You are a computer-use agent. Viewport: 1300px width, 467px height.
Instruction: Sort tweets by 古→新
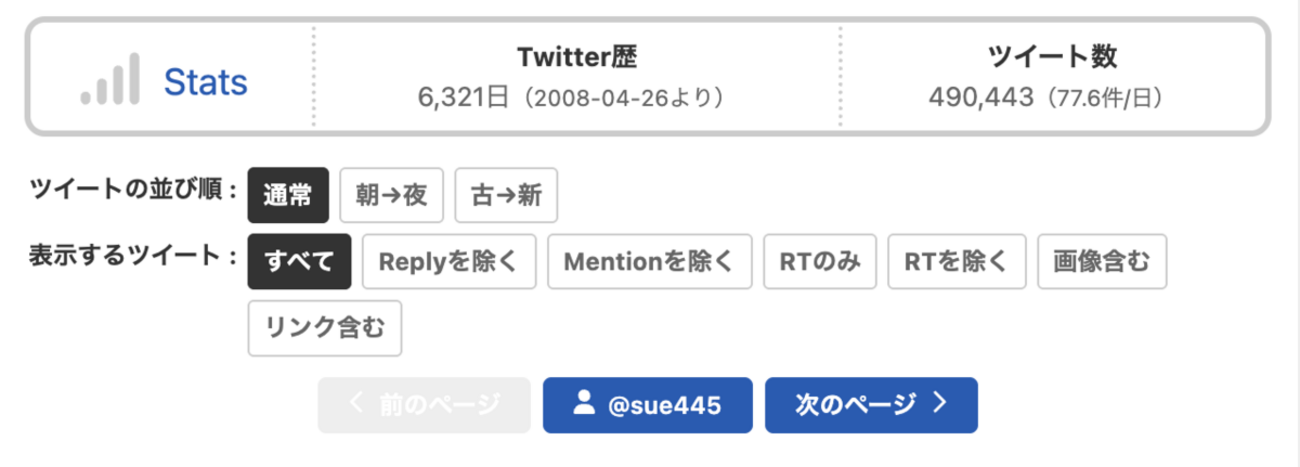(506, 194)
